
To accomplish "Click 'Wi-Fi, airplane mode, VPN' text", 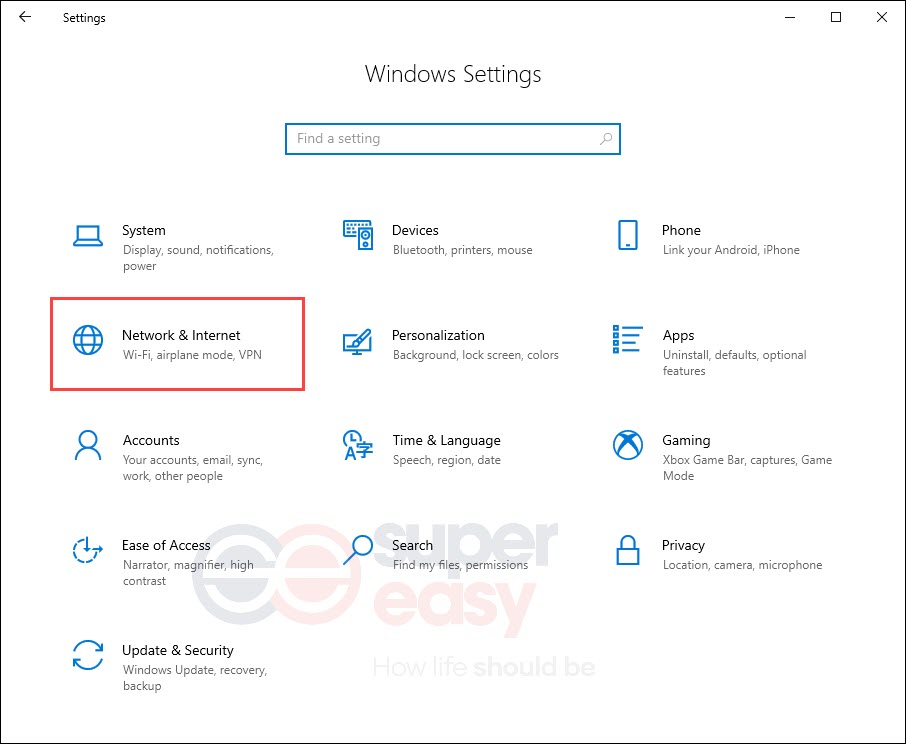I will coord(192,355).
